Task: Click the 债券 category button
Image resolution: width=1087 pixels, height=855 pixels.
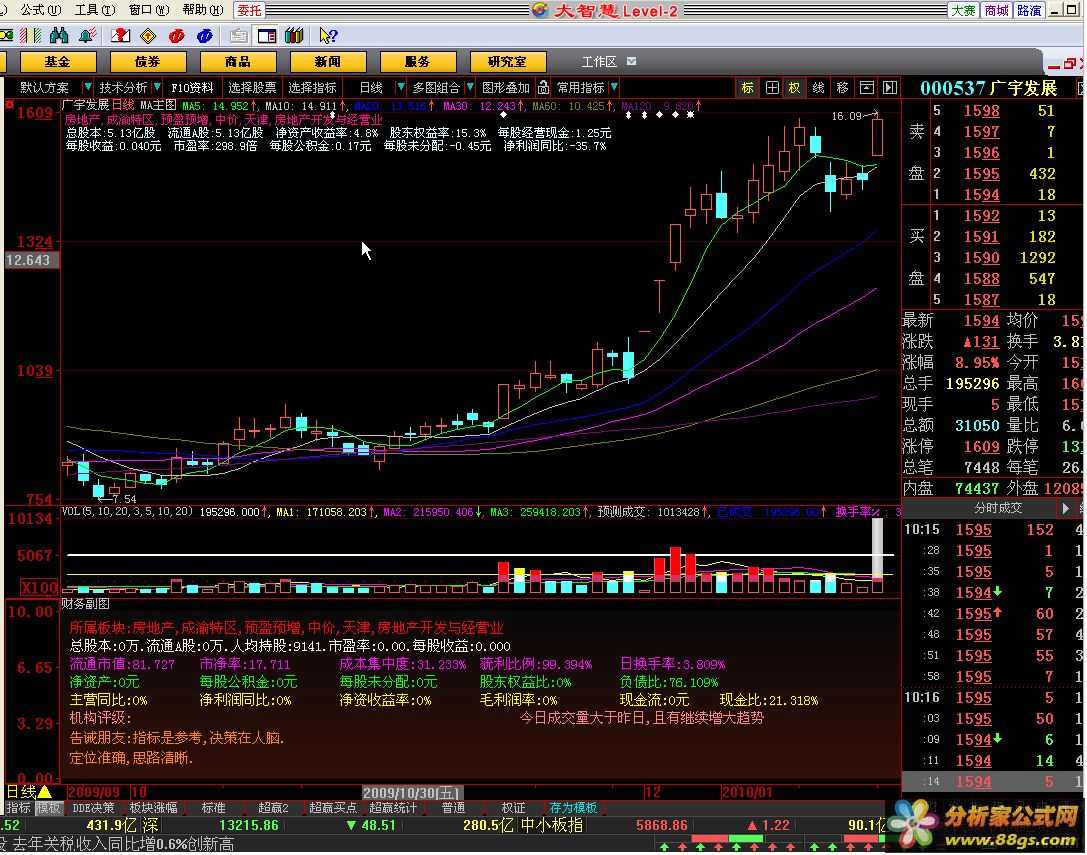Action: point(148,62)
